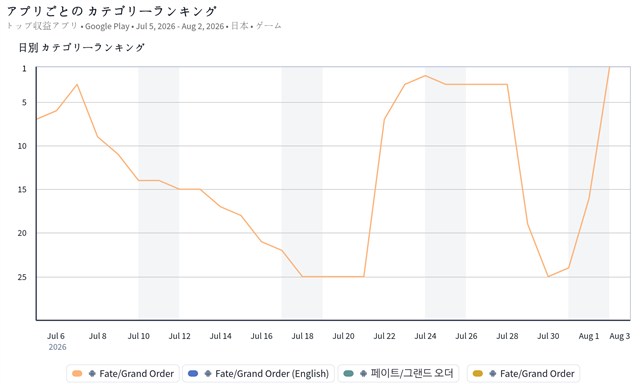Click the Jul 22 x-axis label

pos(384,336)
